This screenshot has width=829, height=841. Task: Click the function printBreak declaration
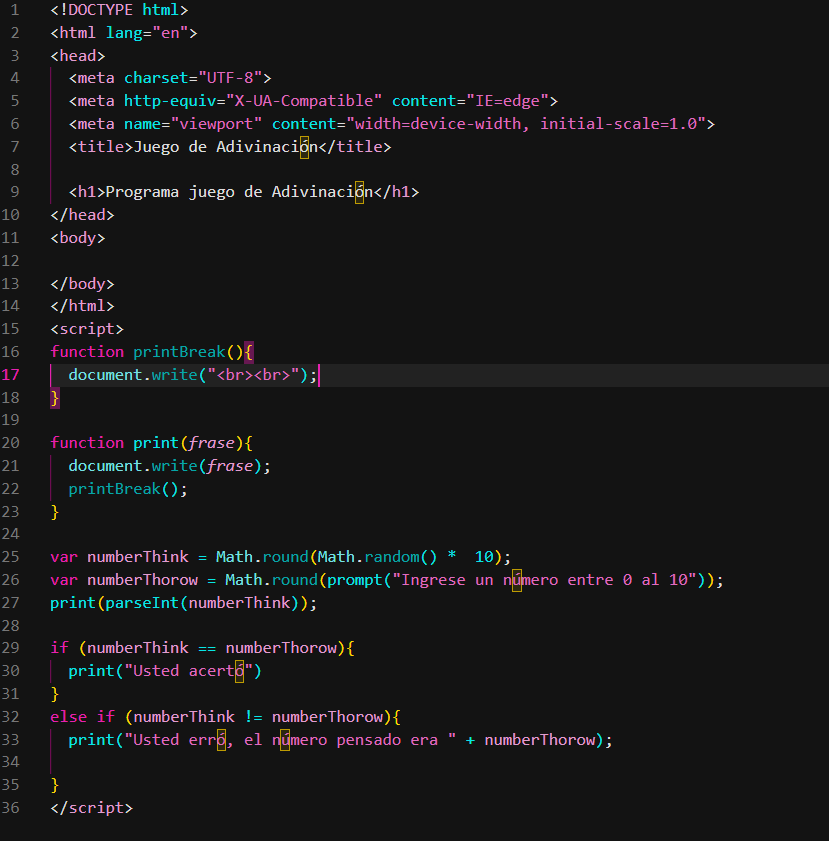(x=152, y=352)
